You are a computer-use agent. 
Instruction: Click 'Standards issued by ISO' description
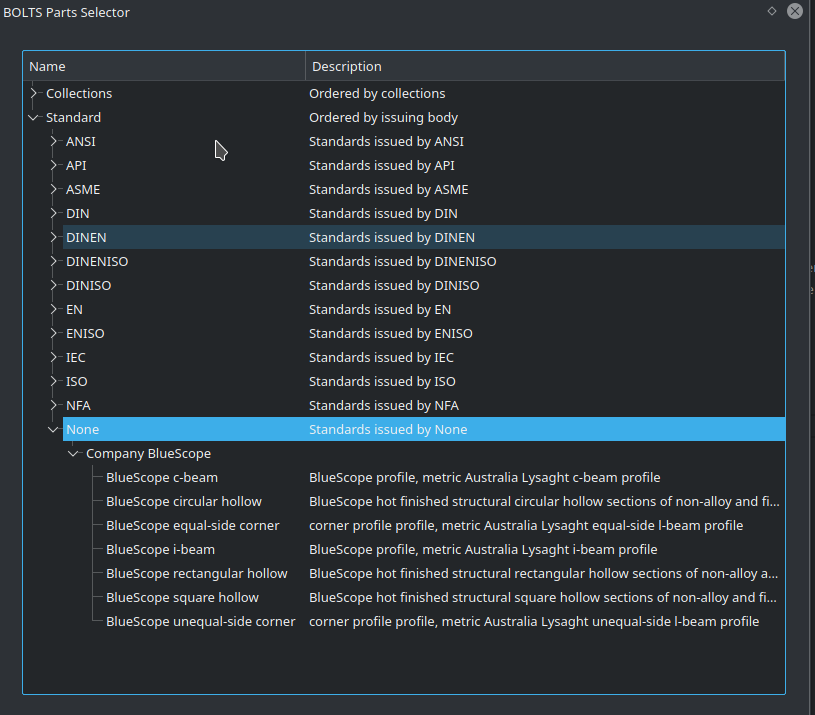click(382, 381)
